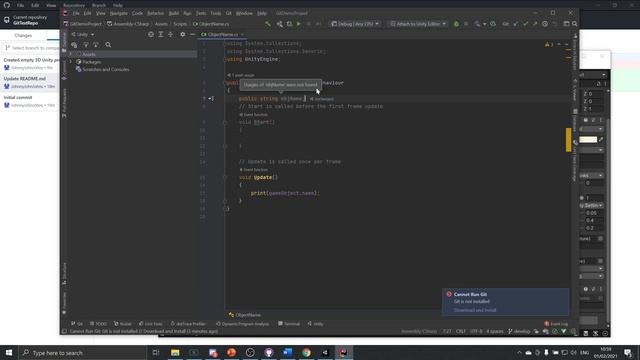Open the Terminal tool window

289,324
